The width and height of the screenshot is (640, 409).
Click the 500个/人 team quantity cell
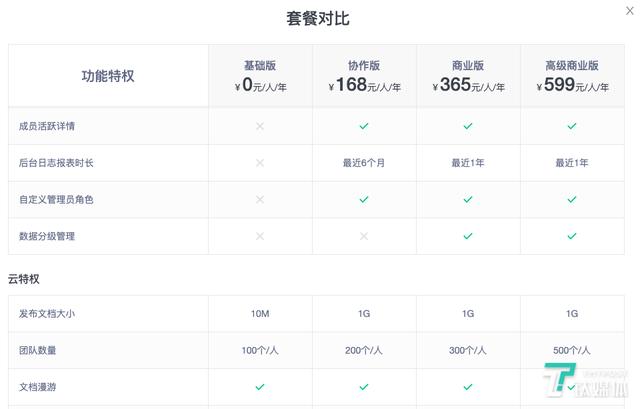[x=572, y=350]
